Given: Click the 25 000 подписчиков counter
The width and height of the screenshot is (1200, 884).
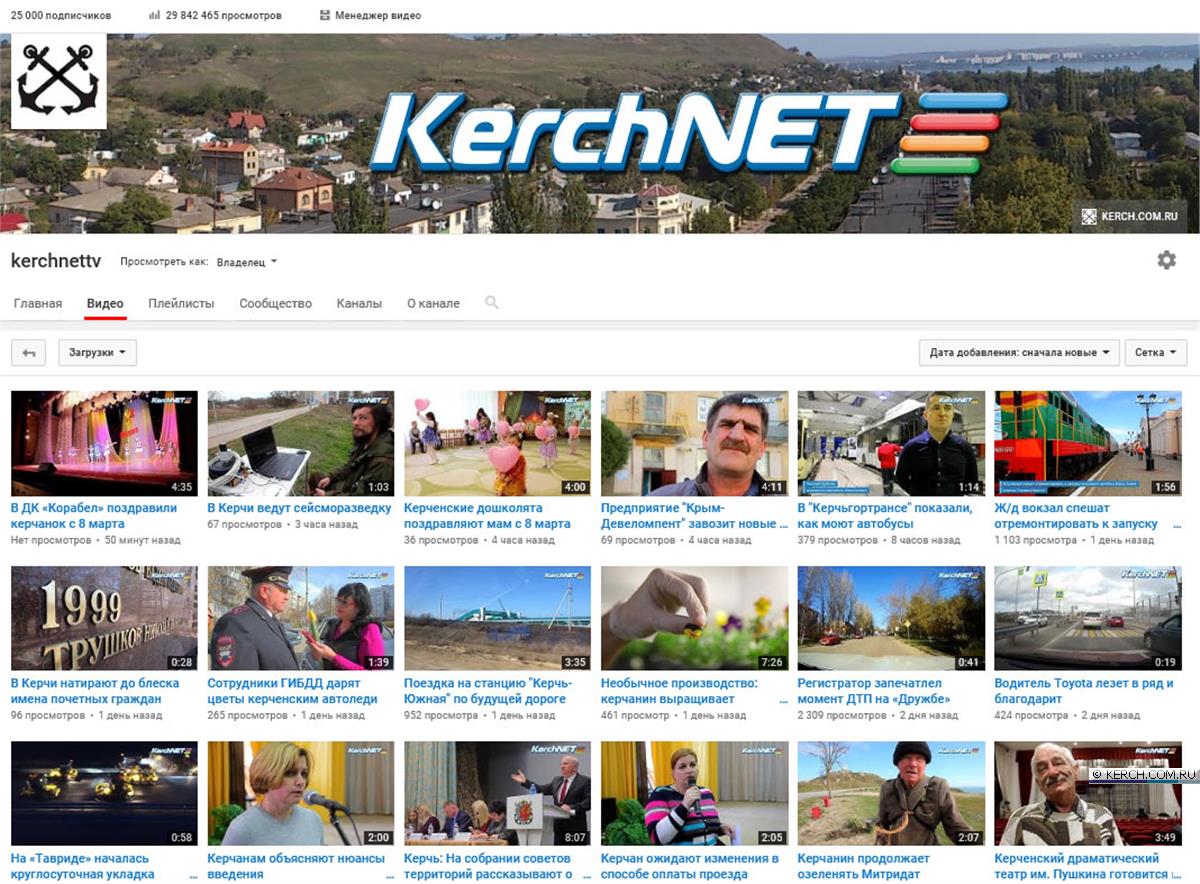Looking at the screenshot, I should tap(61, 16).
